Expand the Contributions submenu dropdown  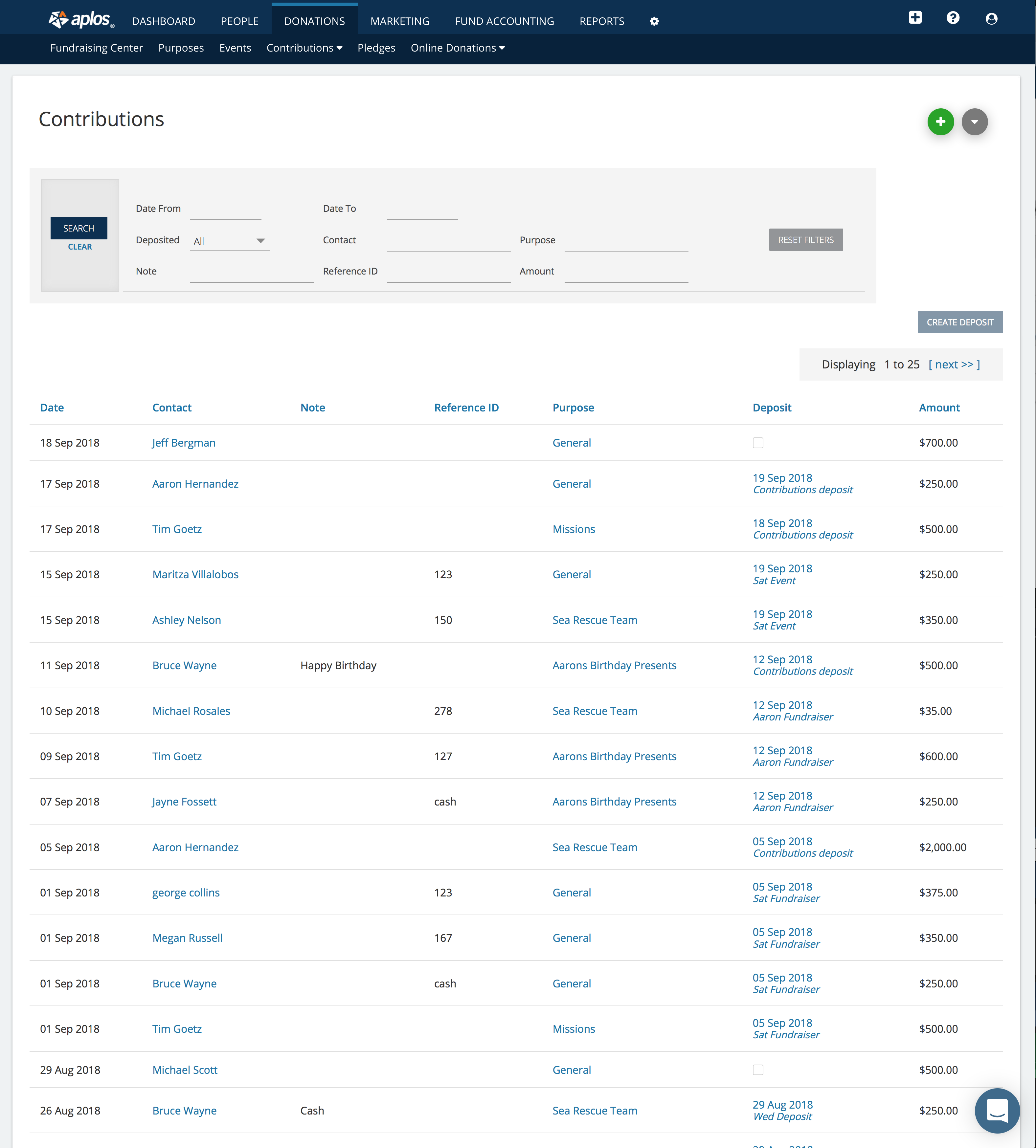[304, 48]
